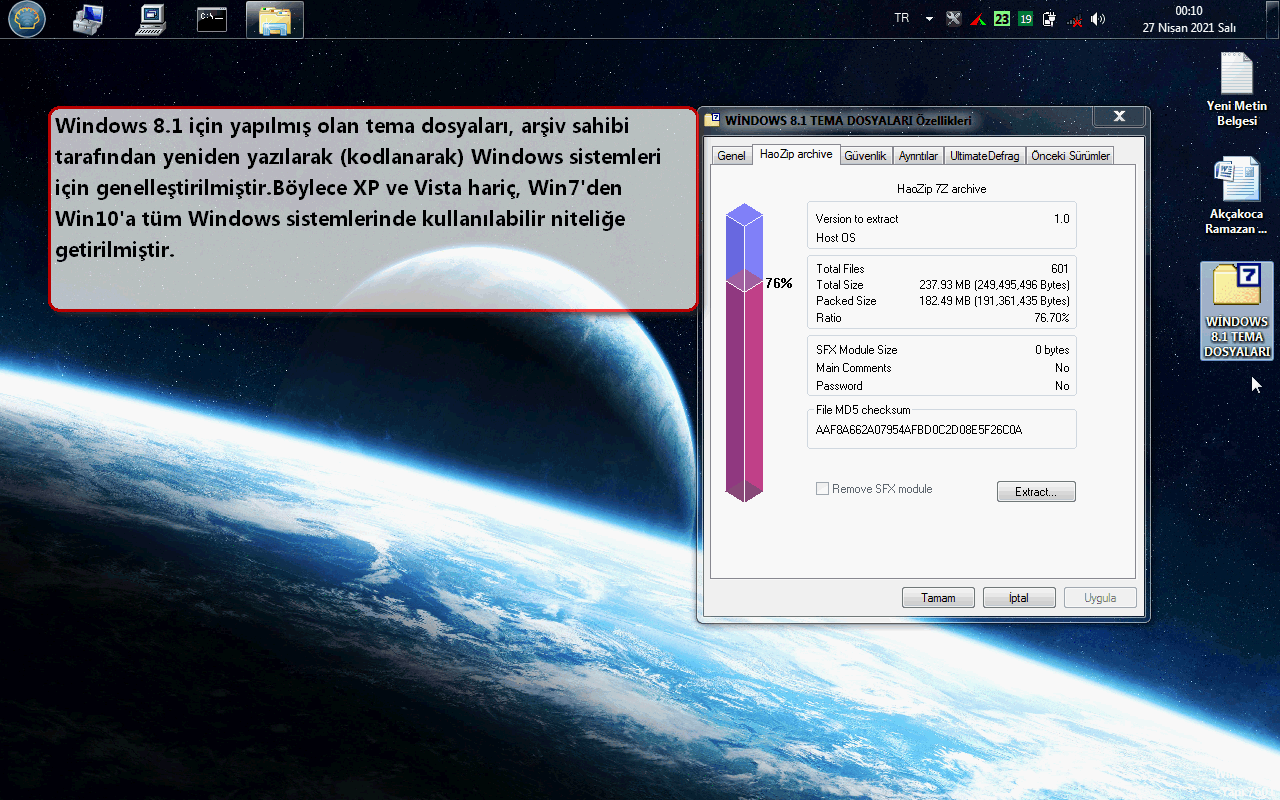
Task: Open the Ayrıntılar tab
Action: (x=918, y=156)
